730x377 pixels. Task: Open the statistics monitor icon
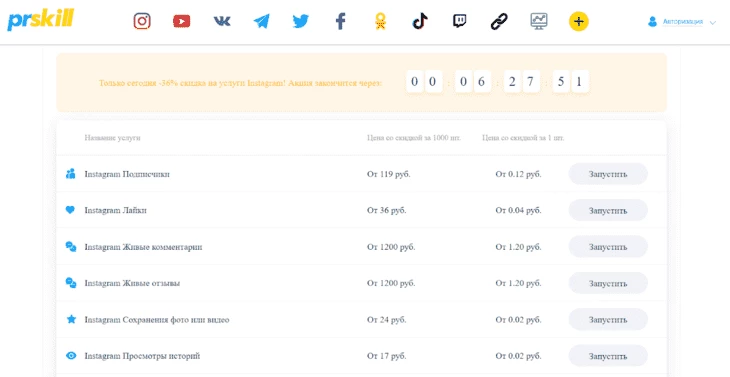coord(539,21)
